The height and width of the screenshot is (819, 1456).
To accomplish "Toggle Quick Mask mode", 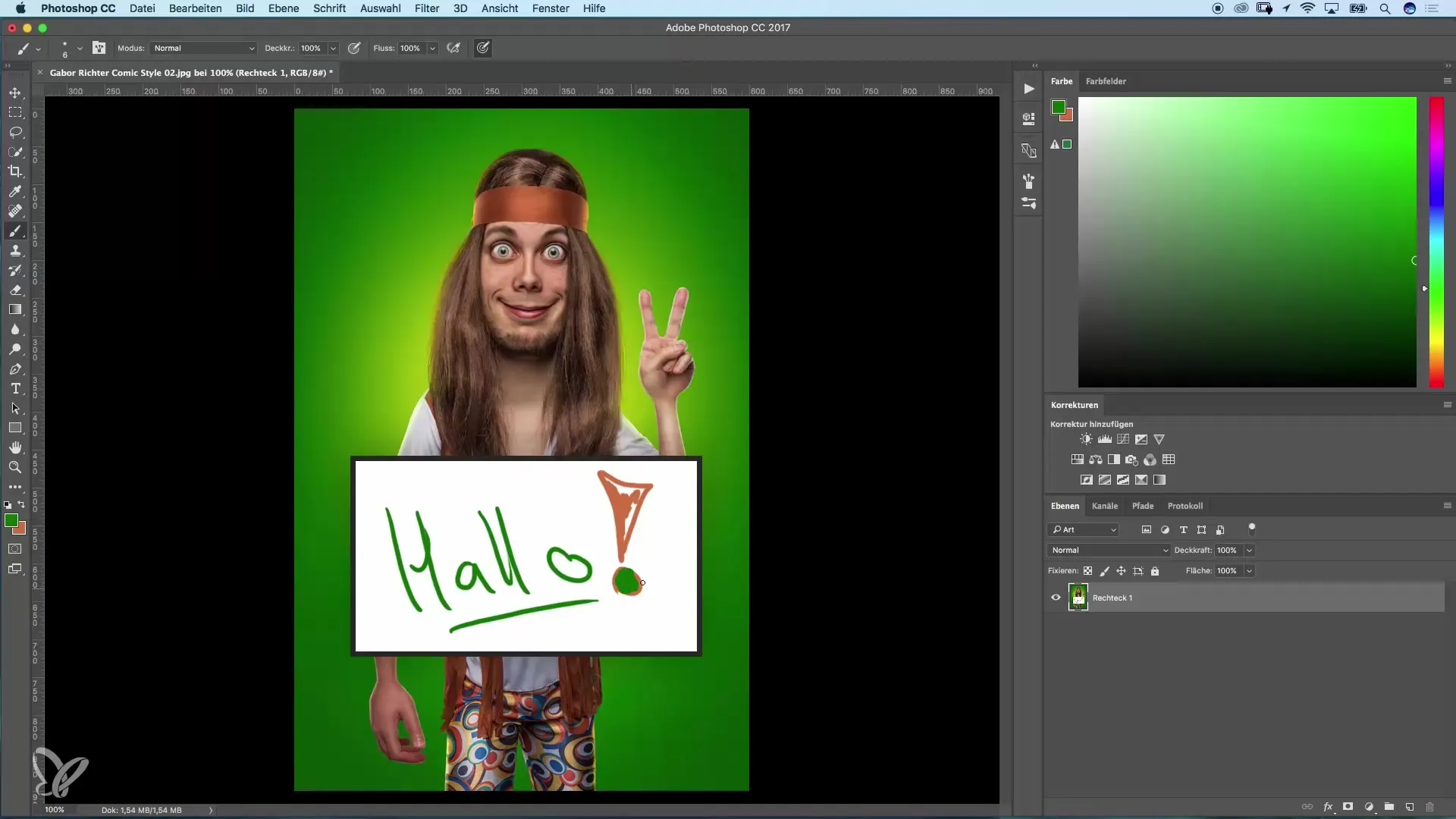I will pyautogui.click(x=15, y=548).
